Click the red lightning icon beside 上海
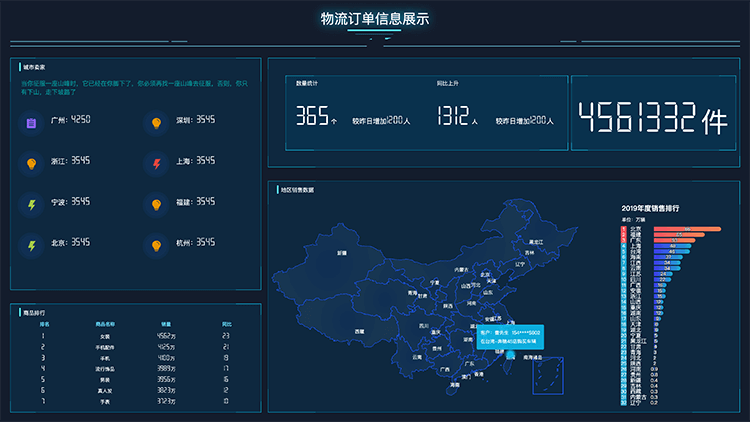This screenshot has width=750, height=422. (x=156, y=164)
